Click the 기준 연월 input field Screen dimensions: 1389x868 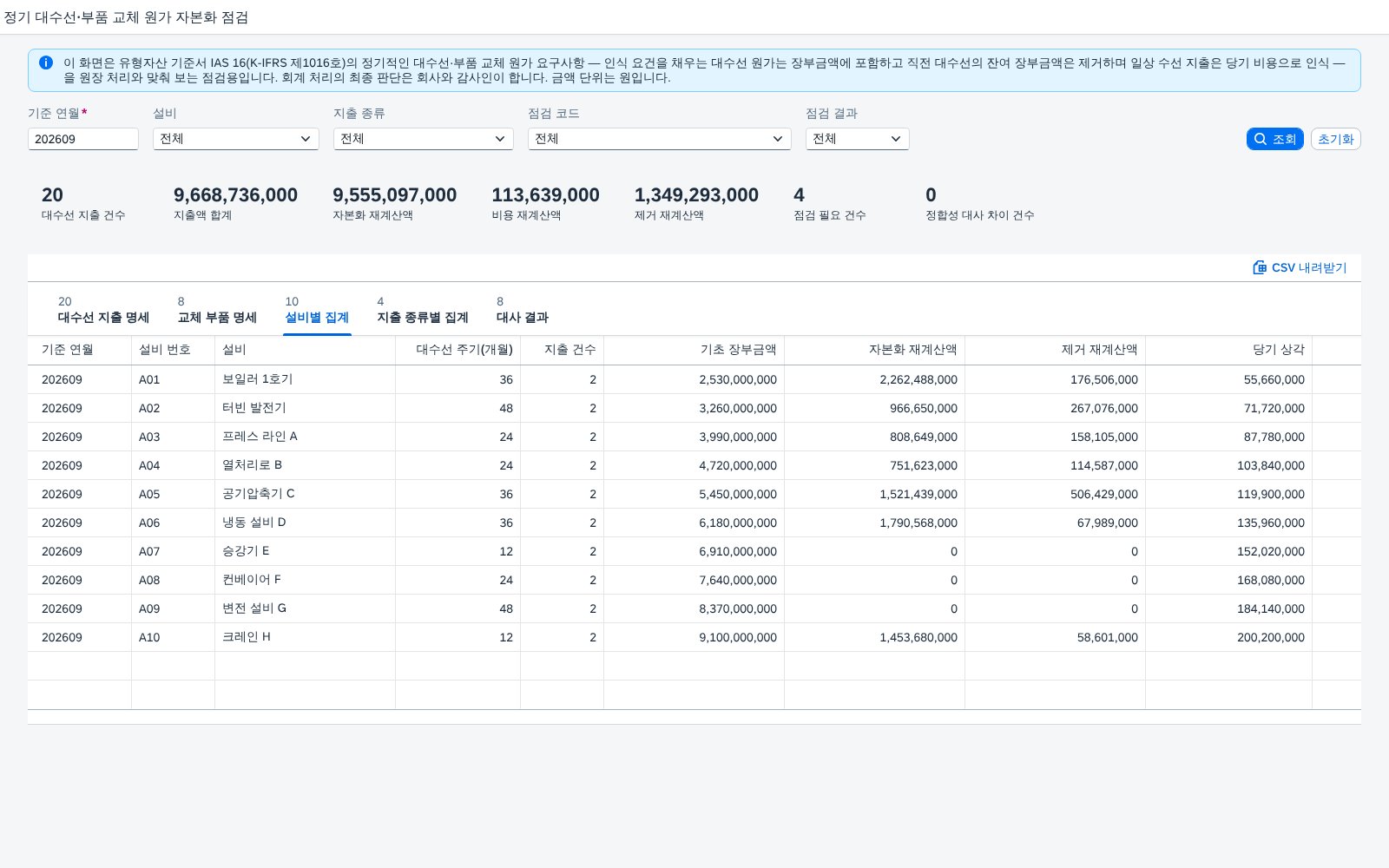pyautogui.click(x=83, y=139)
